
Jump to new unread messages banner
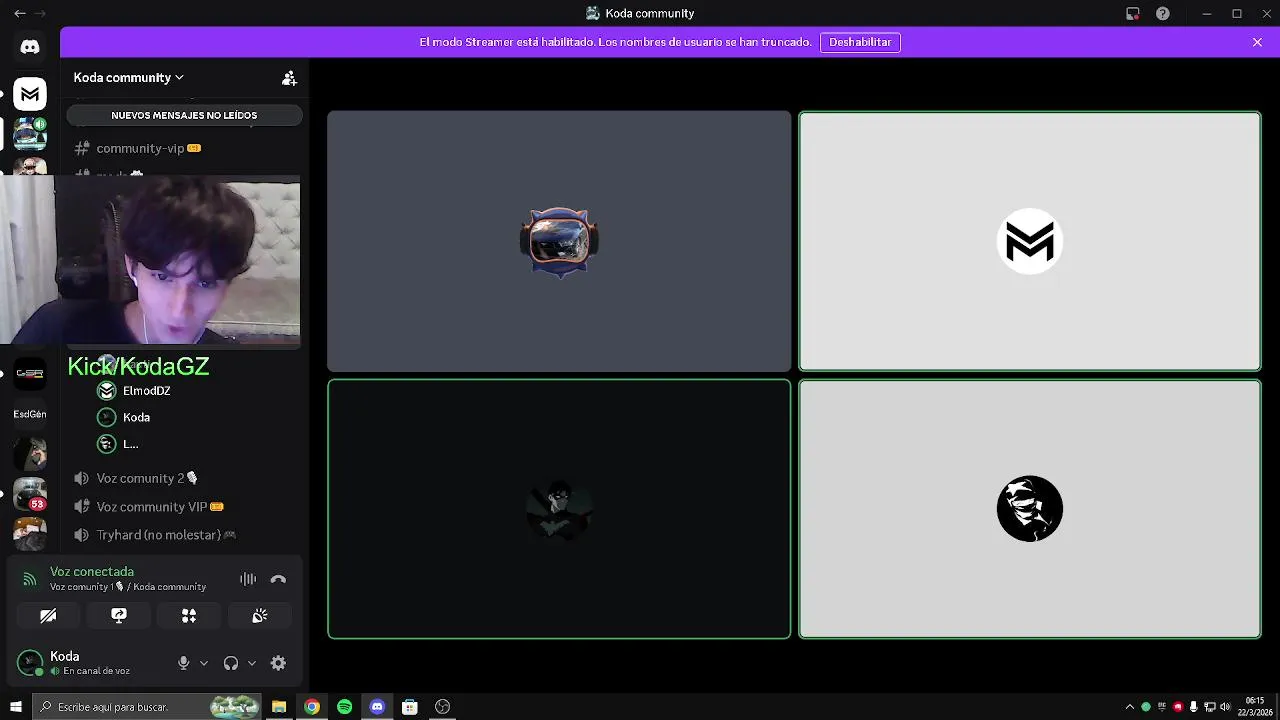click(x=184, y=115)
